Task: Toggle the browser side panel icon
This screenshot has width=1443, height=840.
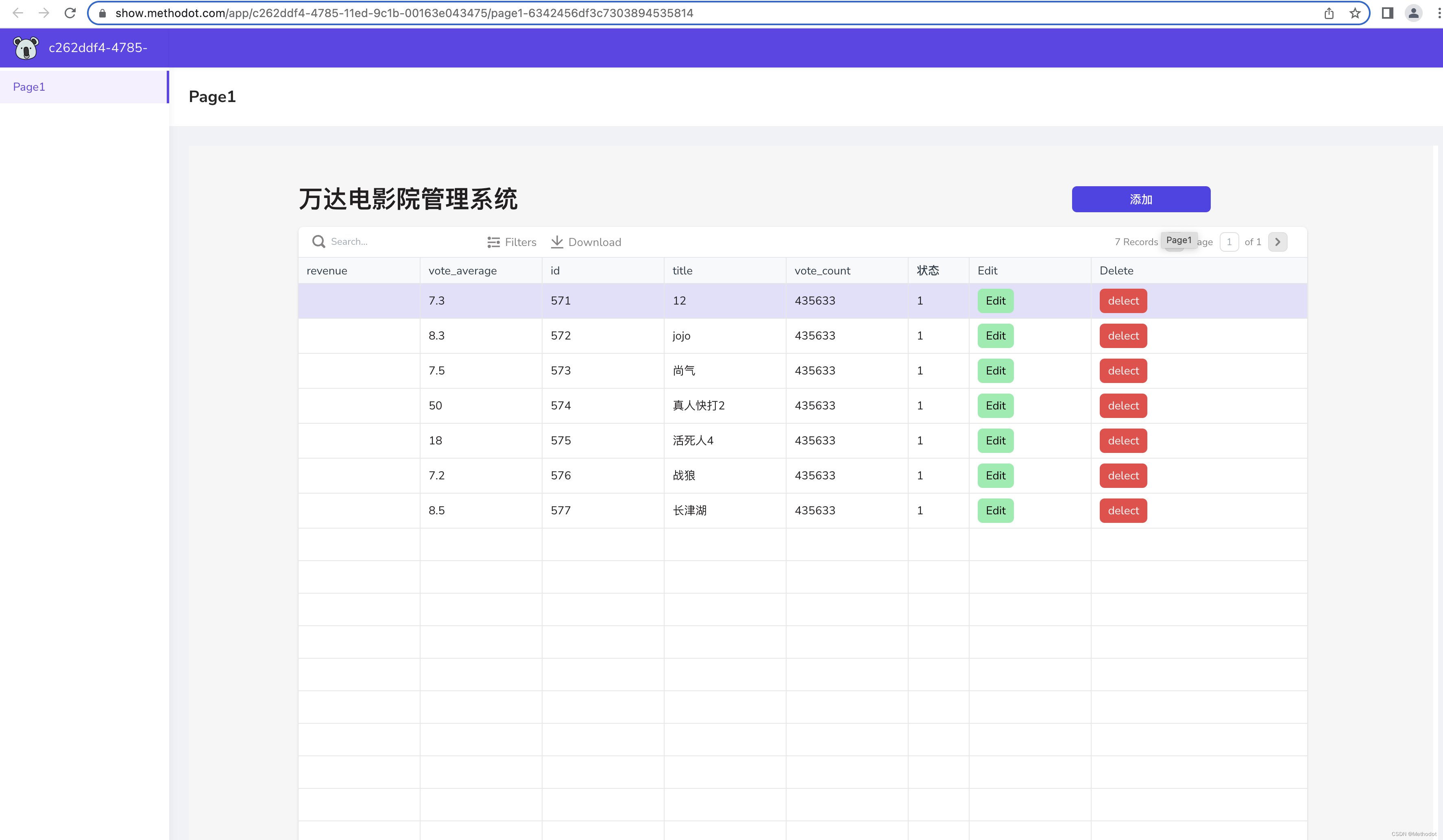Action: 1387,13
